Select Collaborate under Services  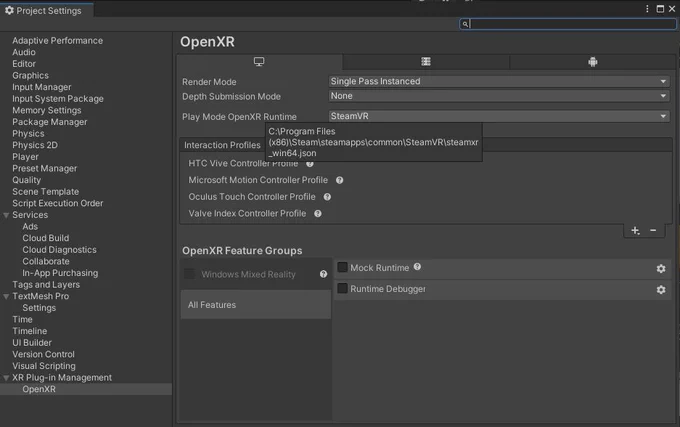pos(46,261)
